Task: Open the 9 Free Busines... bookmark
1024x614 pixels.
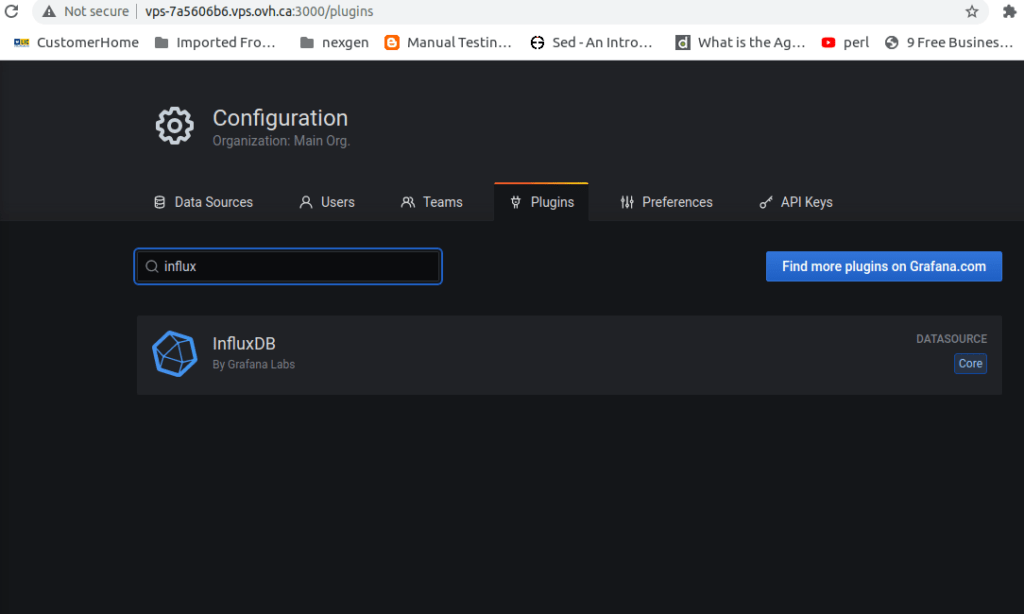Action: pyautogui.click(x=949, y=42)
